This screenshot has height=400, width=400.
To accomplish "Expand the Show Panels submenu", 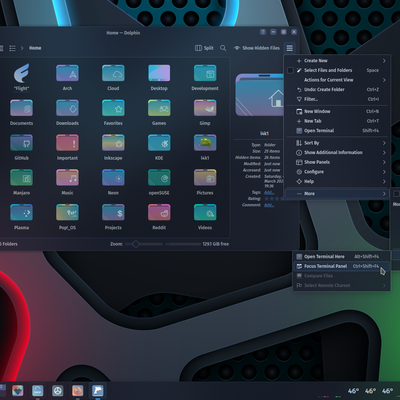I will point(337,162).
